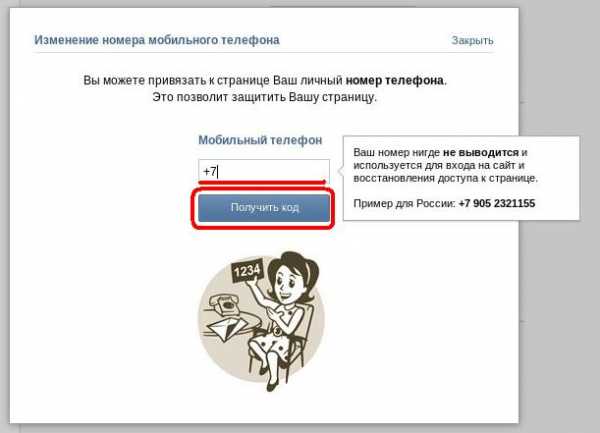The width and height of the screenshot is (600, 433).
Task: Click the Это позволит защитить Вашу страницу line
Action: (x=264, y=97)
